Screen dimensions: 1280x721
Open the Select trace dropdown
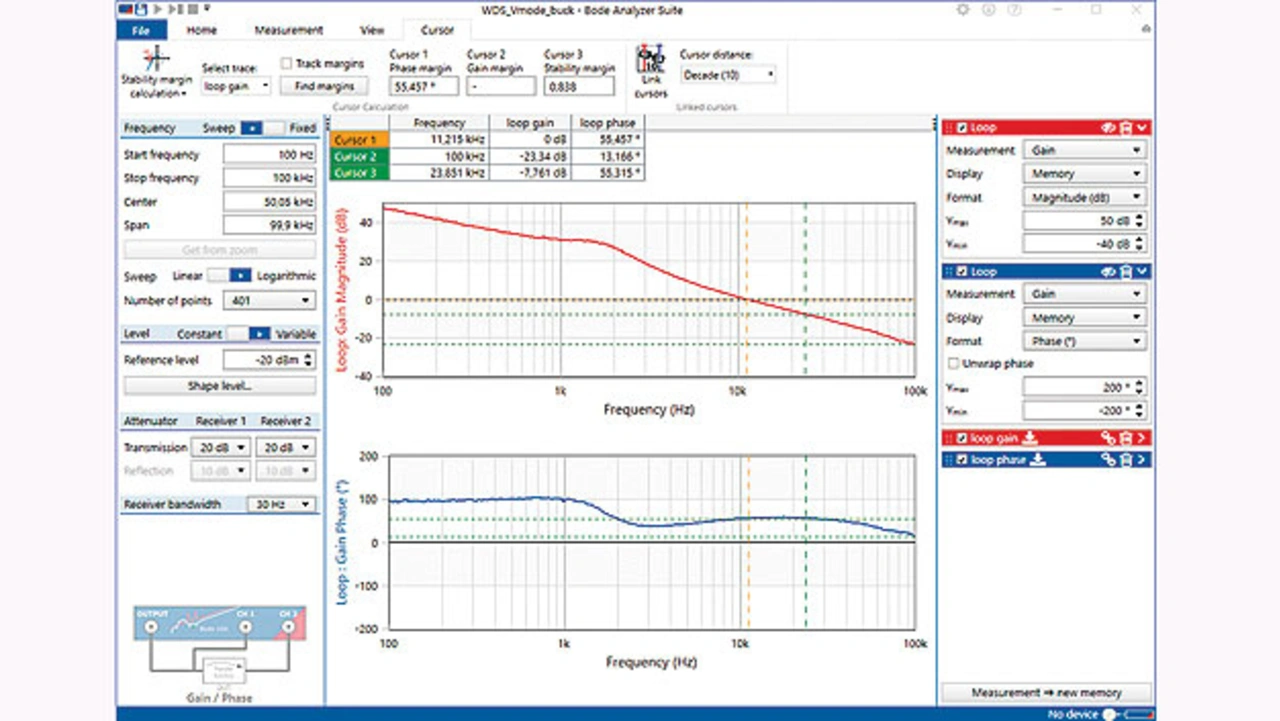point(236,87)
